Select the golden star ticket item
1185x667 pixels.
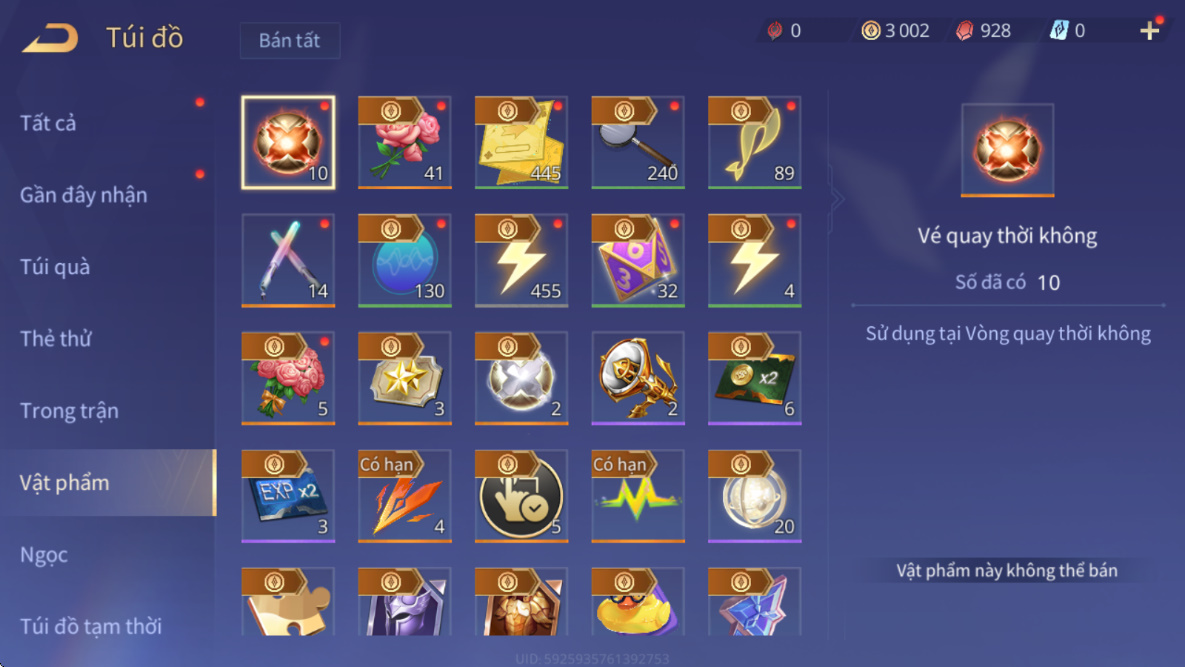point(404,378)
